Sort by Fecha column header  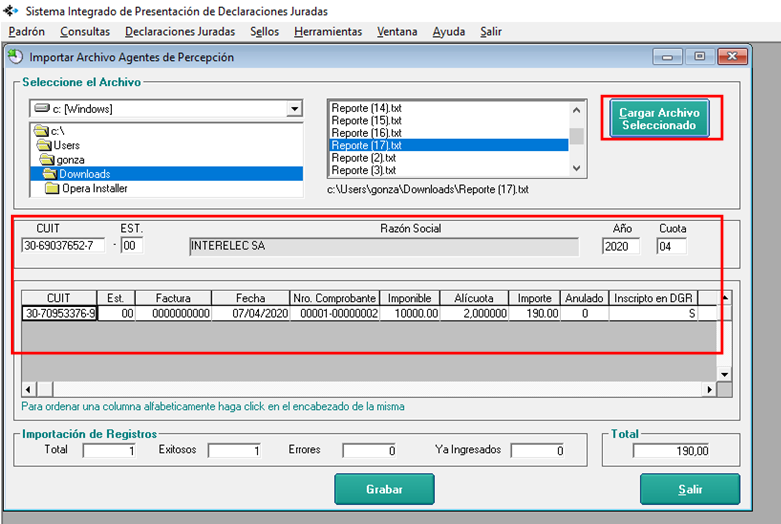(x=250, y=298)
